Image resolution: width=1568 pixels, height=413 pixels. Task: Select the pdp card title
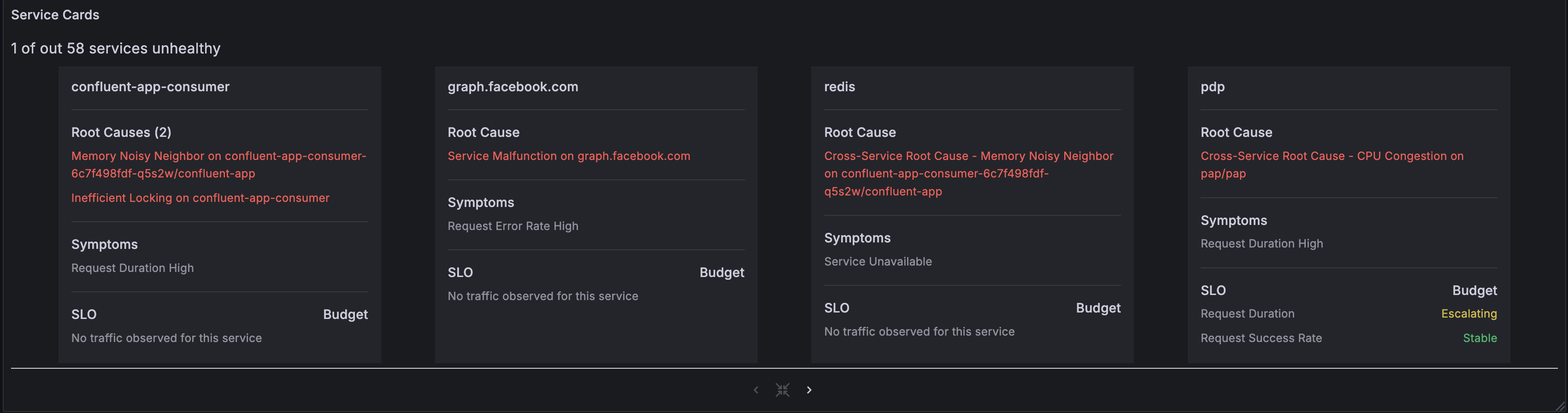tap(1213, 87)
